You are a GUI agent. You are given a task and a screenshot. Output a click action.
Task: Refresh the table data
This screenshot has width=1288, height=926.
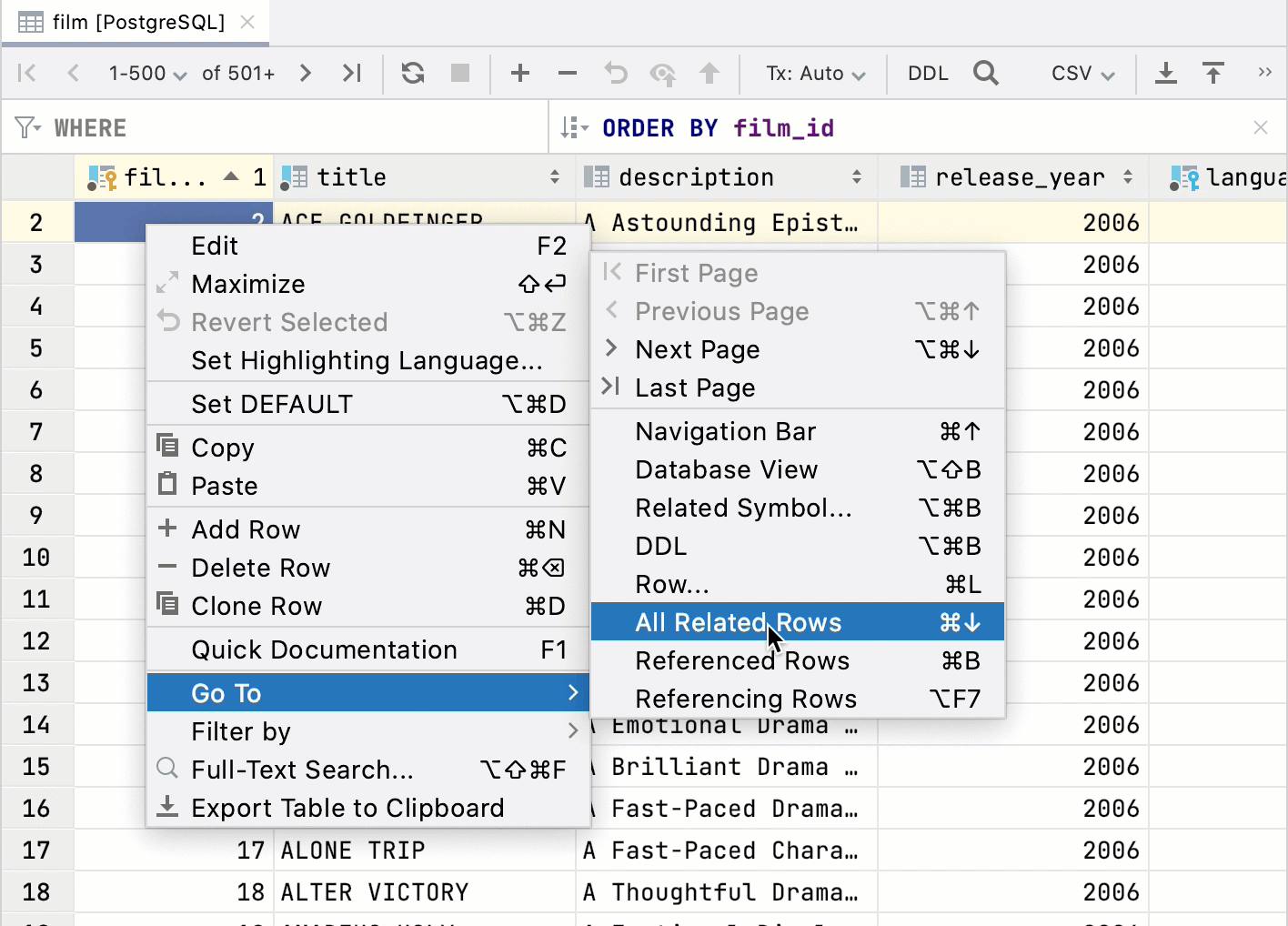pos(412,73)
